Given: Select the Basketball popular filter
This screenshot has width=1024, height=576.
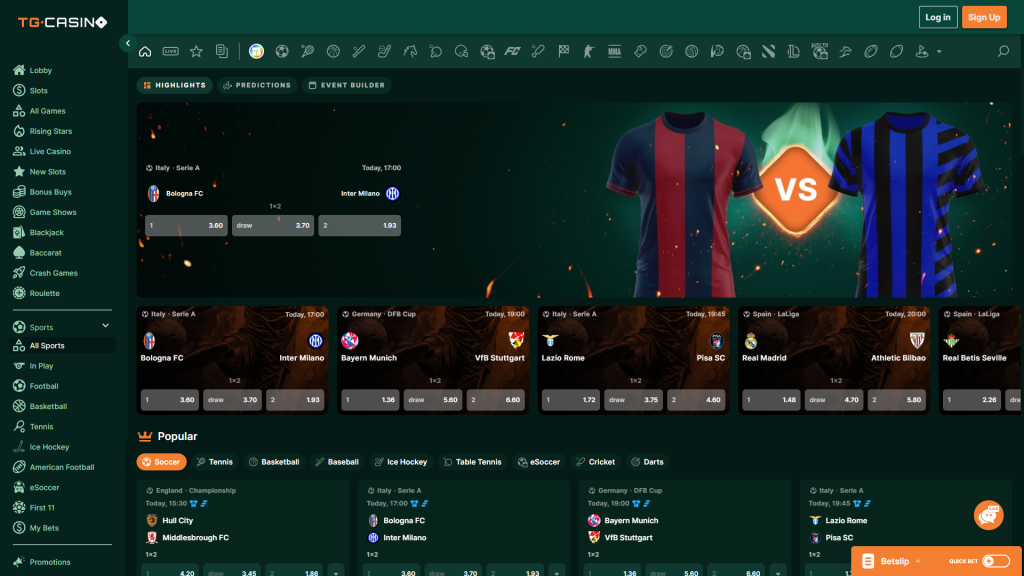Looking at the screenshot, I should (274, 462).
